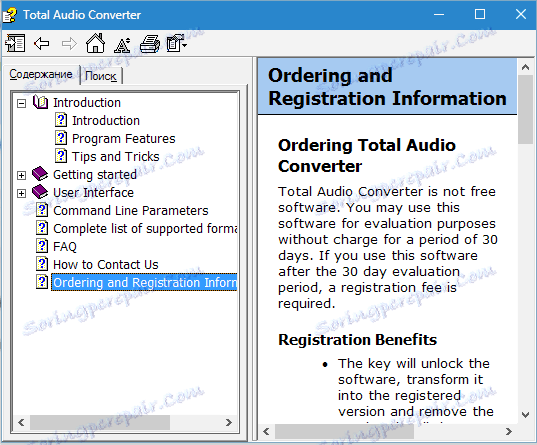The height and width of the screenshot is (445, 537).
Task: Open the Home page house icon
Action: [x=95, y=43]
